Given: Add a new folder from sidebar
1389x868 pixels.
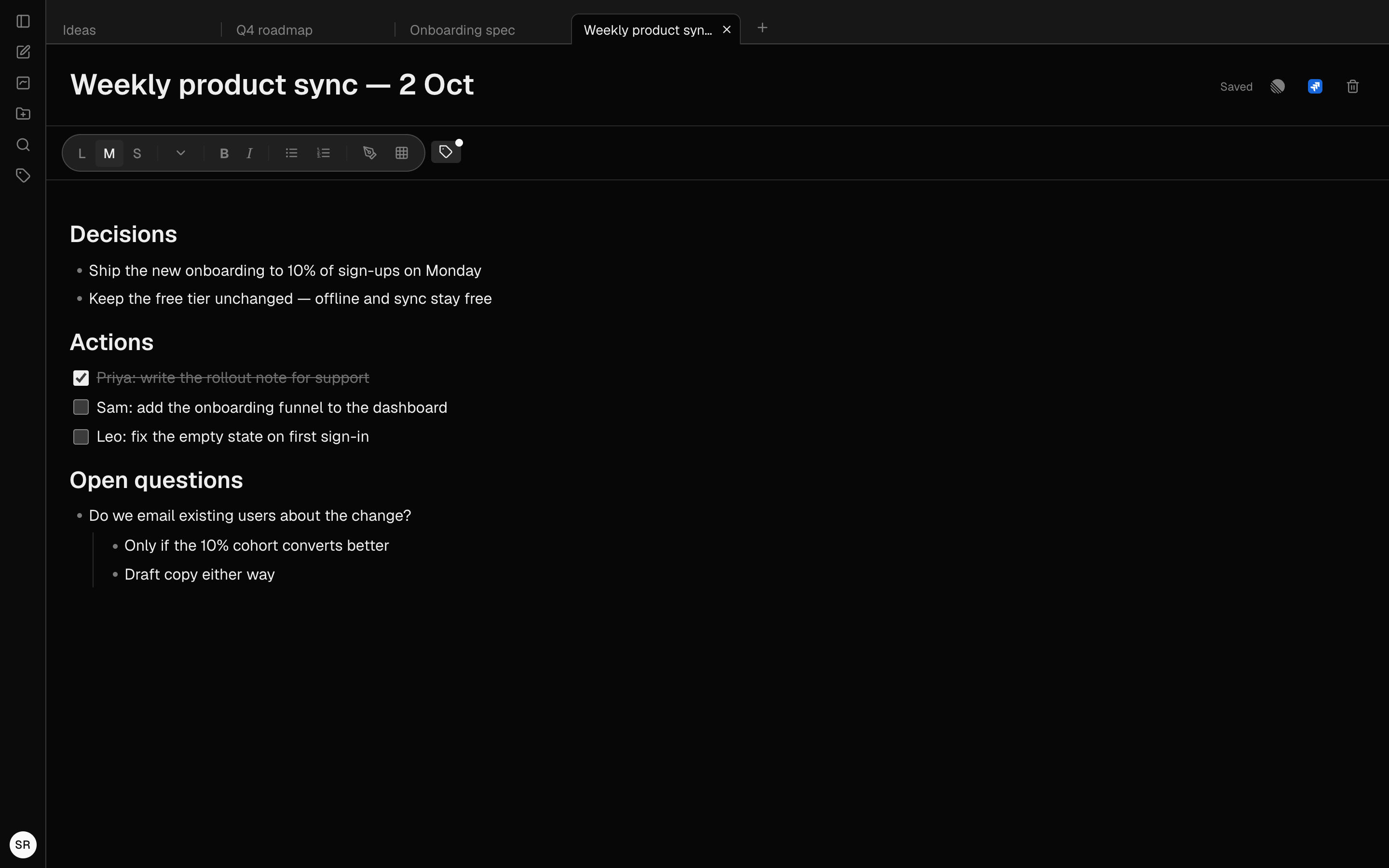Looking at the screenshot, I should pos(23,114).
